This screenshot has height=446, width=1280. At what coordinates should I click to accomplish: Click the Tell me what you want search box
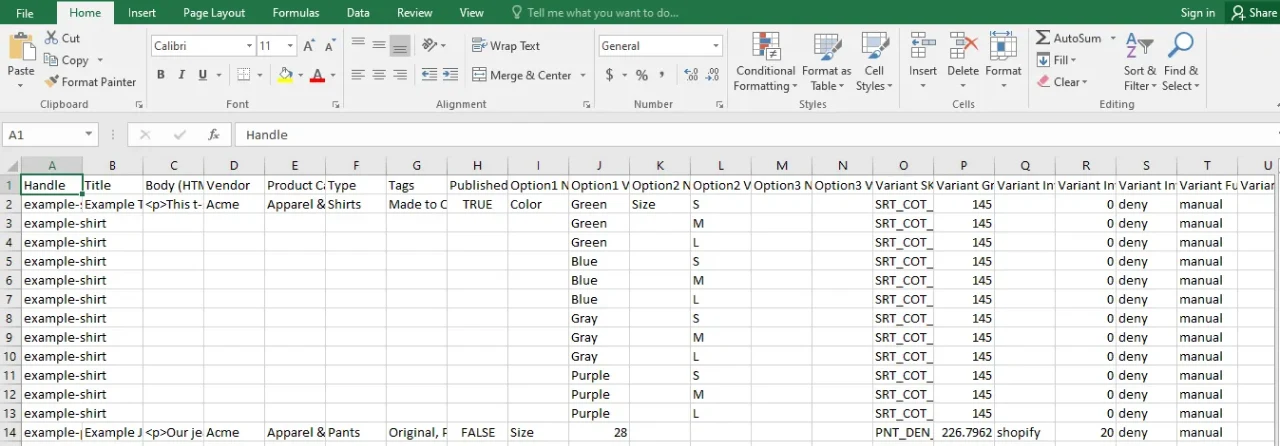tap(595, 13)
